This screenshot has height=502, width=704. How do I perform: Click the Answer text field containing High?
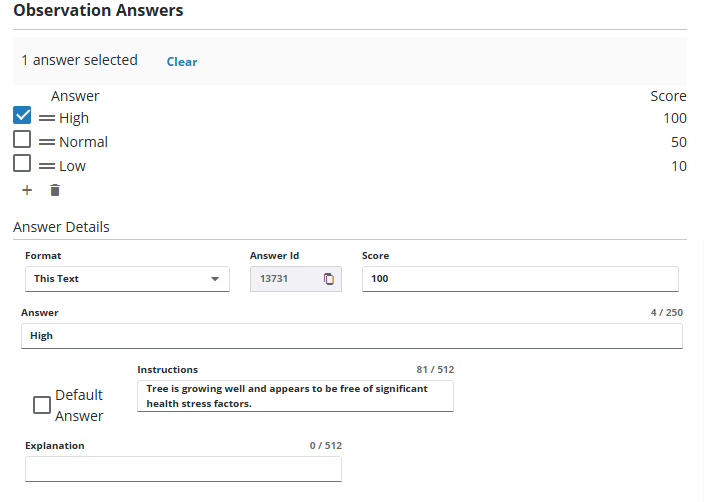[x=351, y=336]
